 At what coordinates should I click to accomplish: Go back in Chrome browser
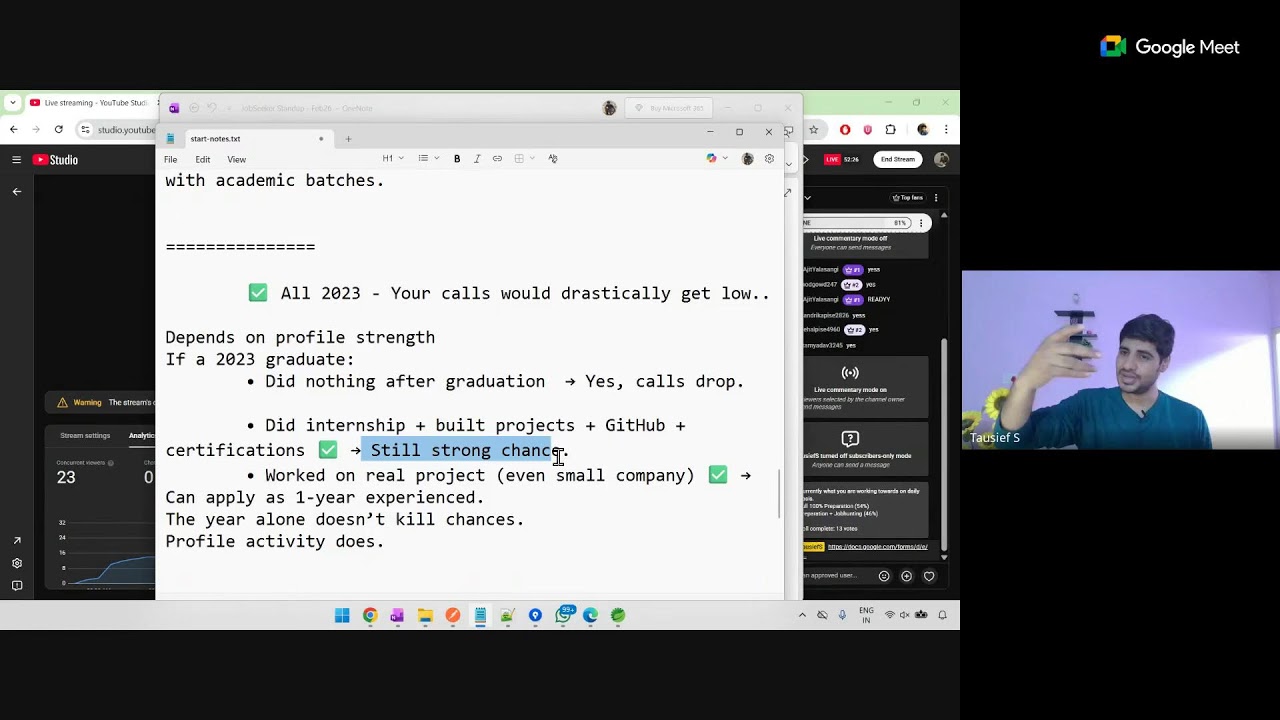[x=13, y=129]
